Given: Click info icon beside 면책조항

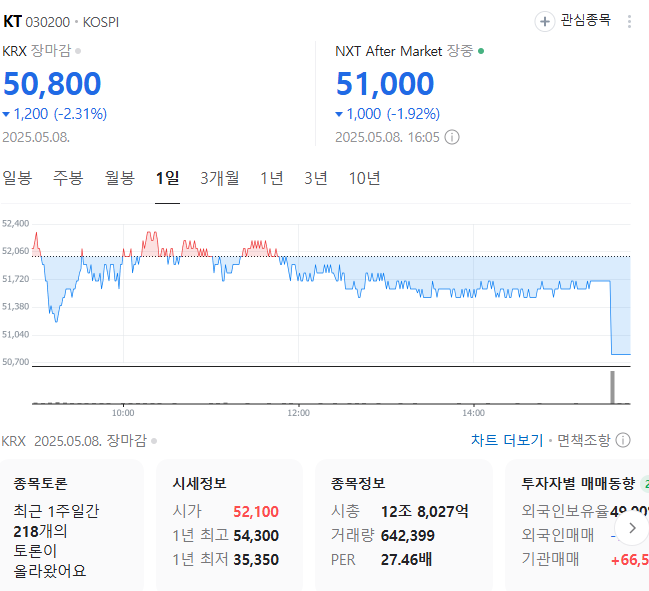Looking at the screenshot, I should pos(623,440).
